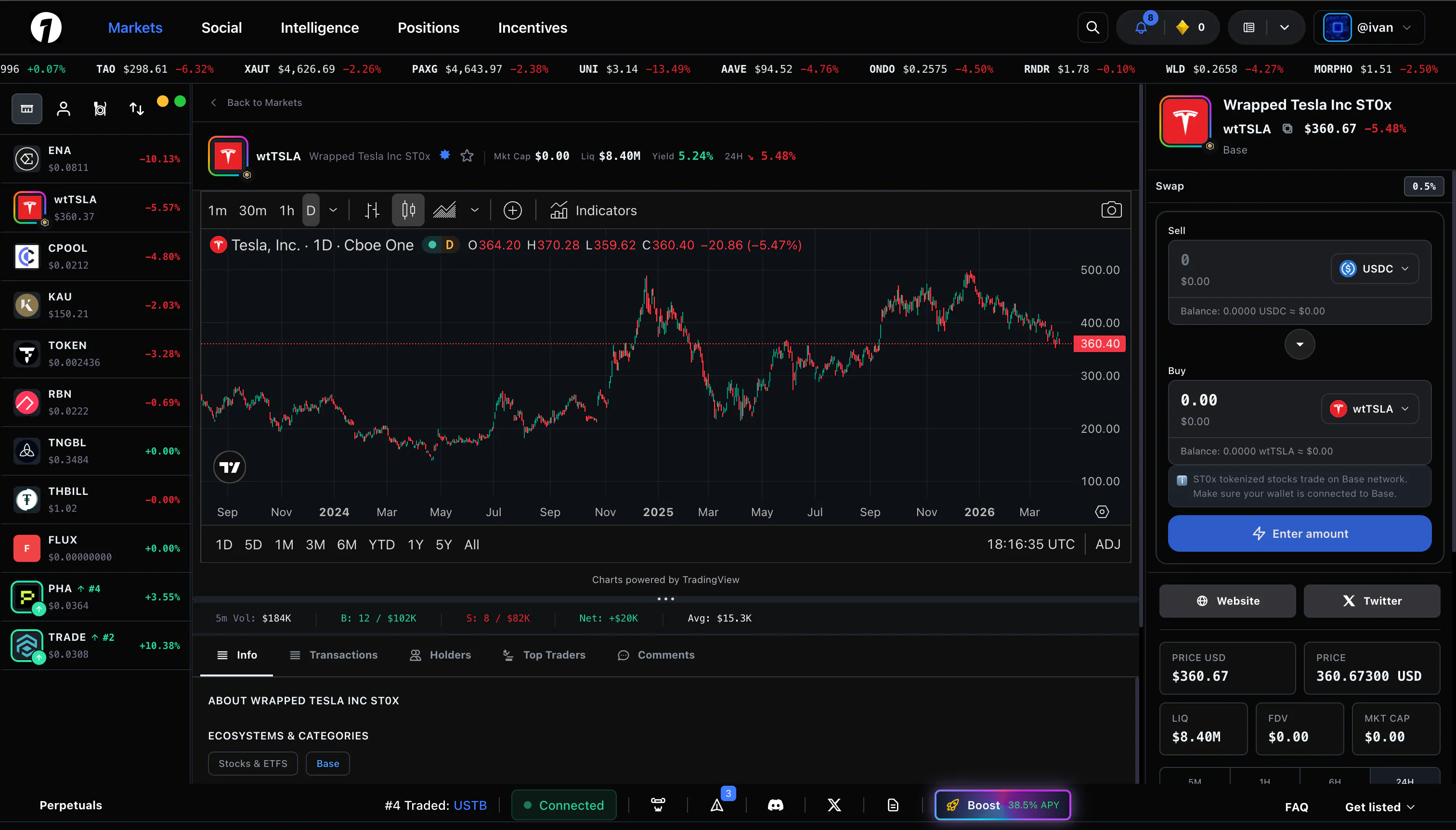Swap direction with the round arrow button
The image size is (1456, 830).
pyautogui.click(x=1300, y=344)
